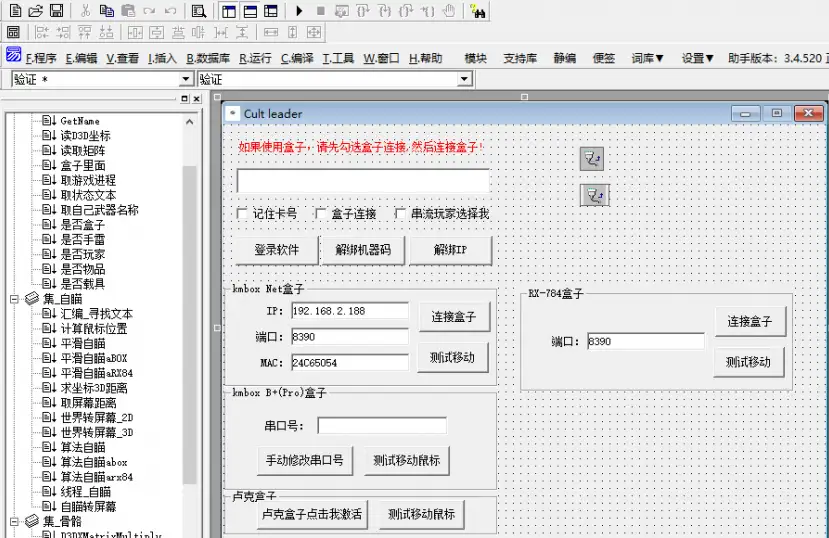Create a new file from toolbar

16,11
